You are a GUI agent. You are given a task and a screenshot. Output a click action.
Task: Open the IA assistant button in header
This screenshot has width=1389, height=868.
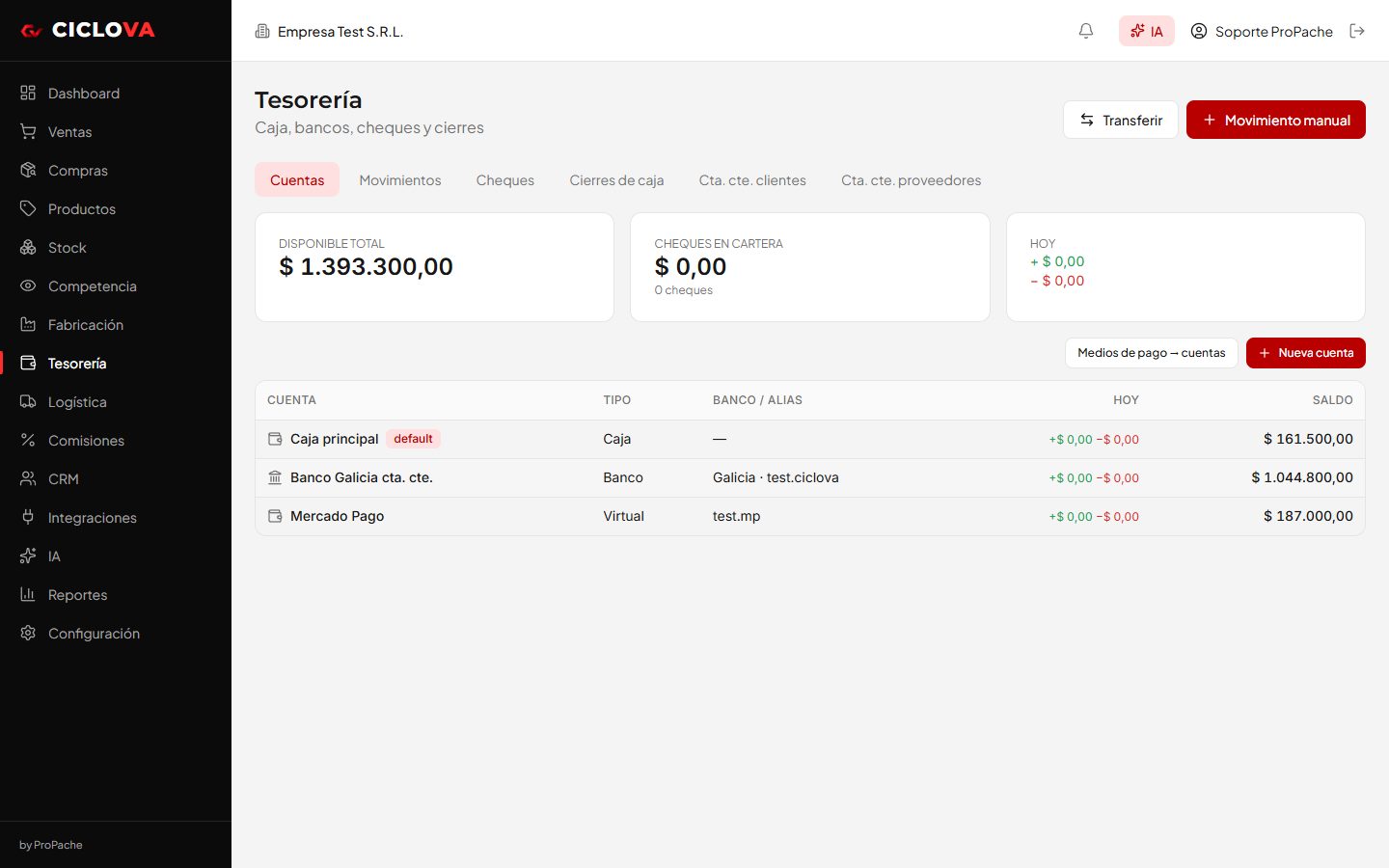(x=1147, y=31)
